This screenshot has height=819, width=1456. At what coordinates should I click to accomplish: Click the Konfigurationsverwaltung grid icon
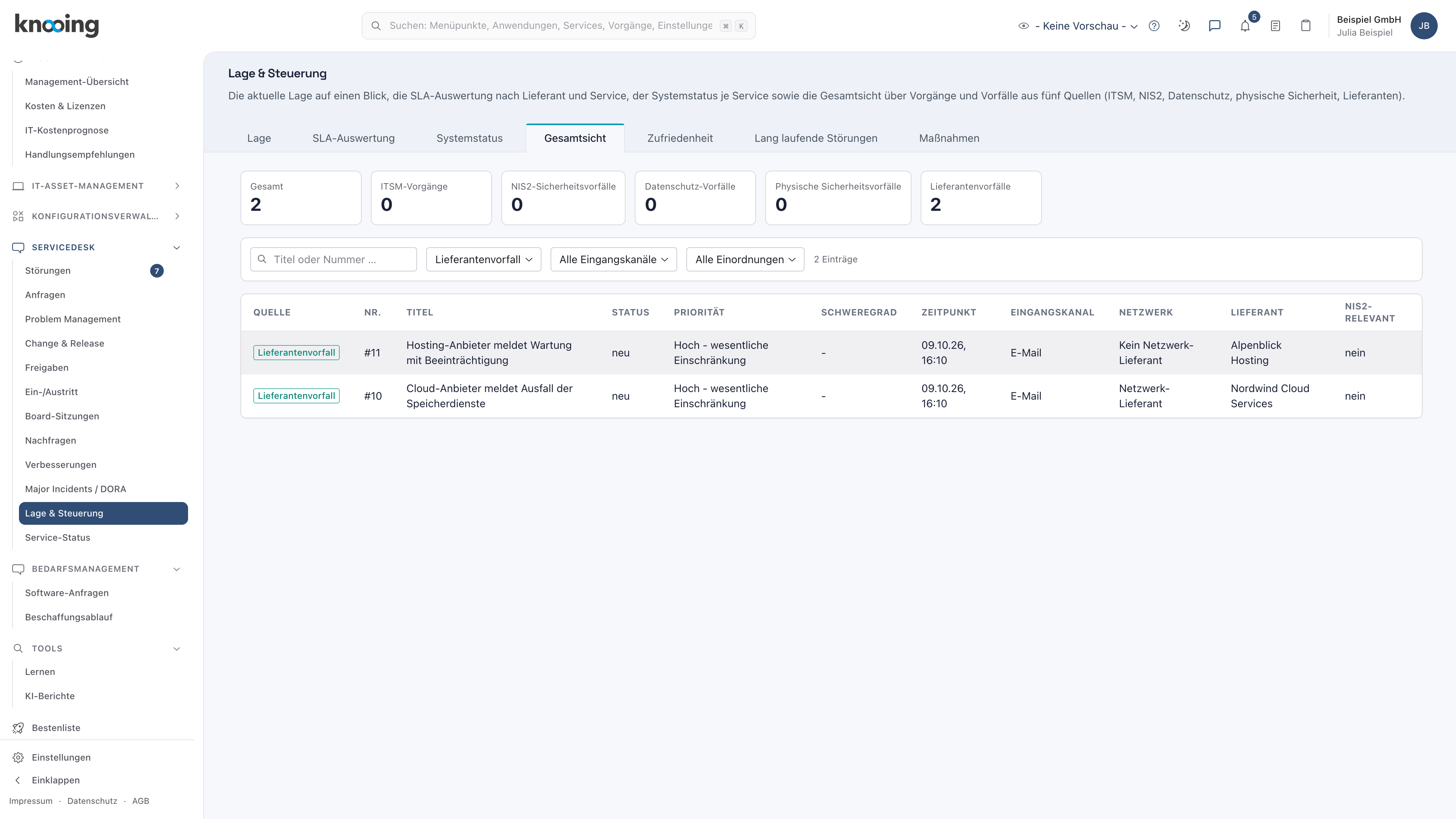tap(18, 217)
